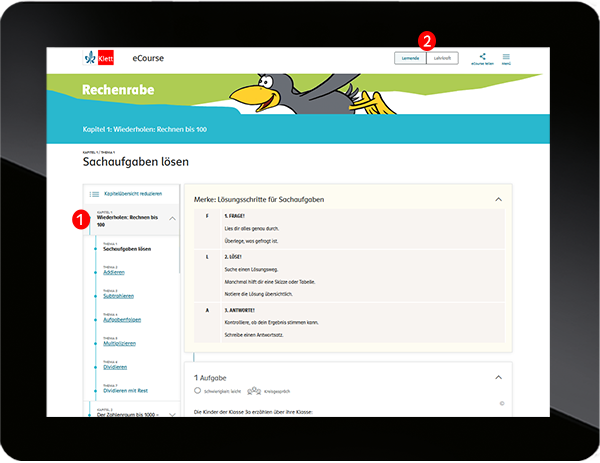Image resolution: width=600 pixels, height=463 pixels.
Task: Open the hamburger Menü icon
Action: click(506, 57)
